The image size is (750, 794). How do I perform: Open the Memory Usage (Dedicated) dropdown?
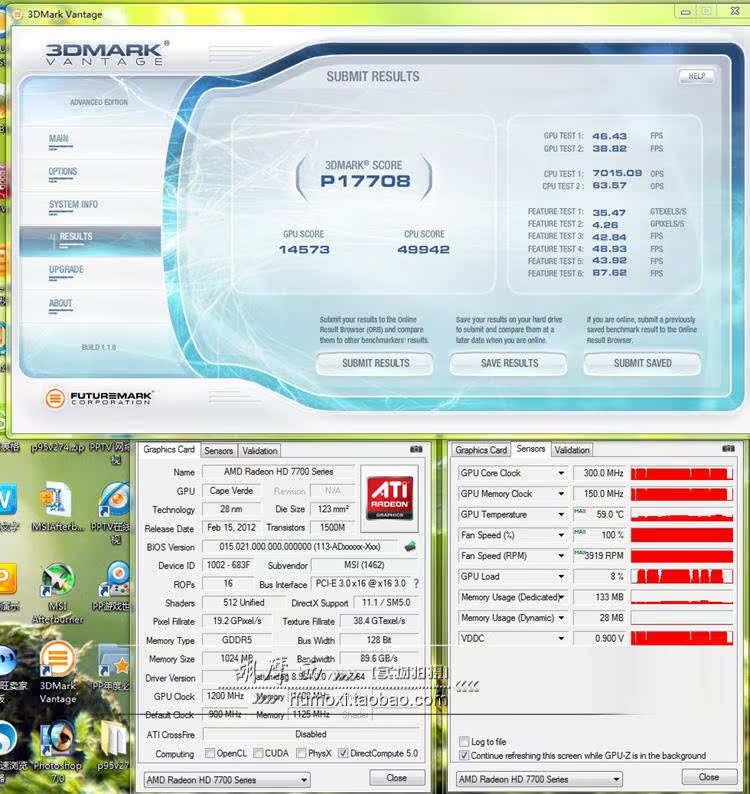coord(561,598)
